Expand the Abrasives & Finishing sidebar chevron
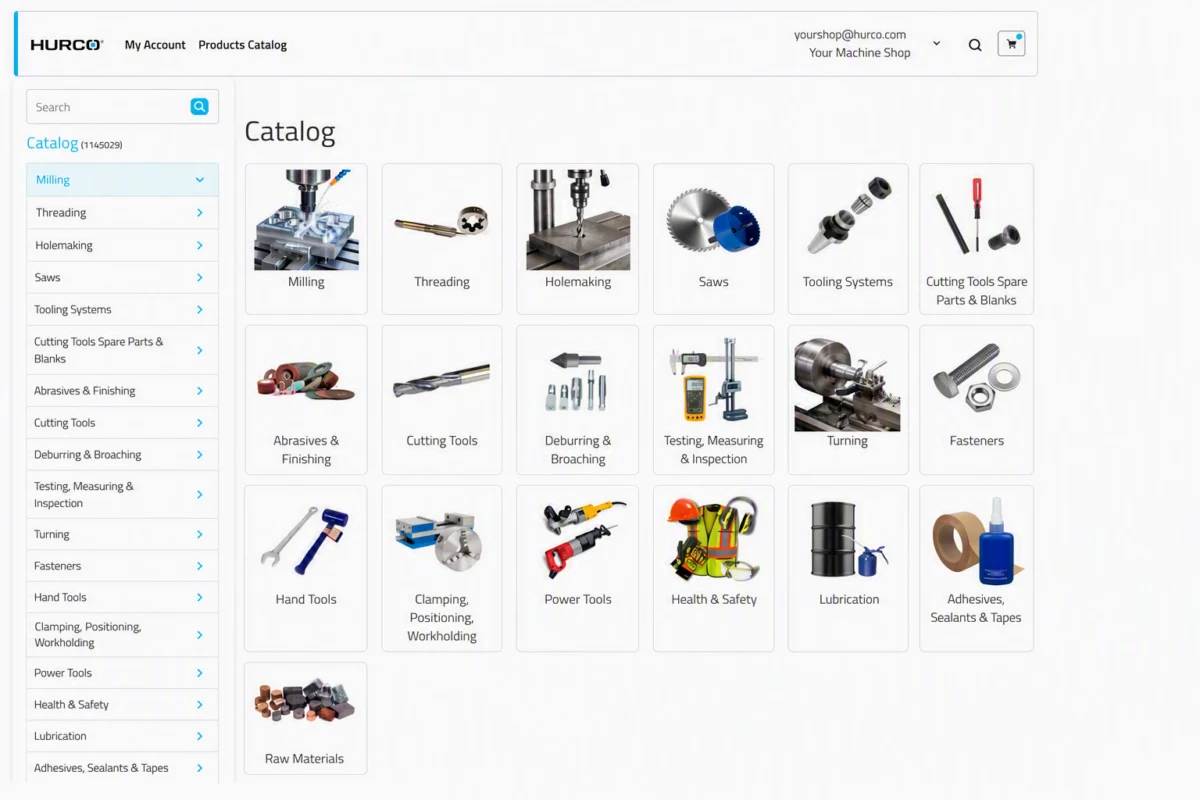 200,391
